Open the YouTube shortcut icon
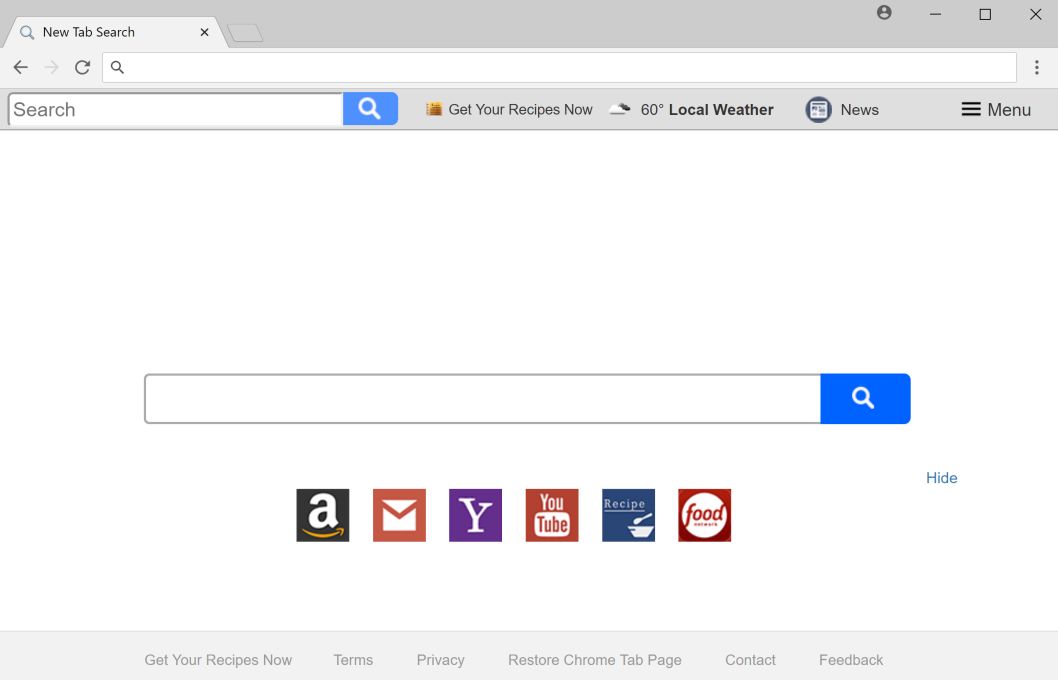Screen dimensions: 1058x680 point(551,515)
